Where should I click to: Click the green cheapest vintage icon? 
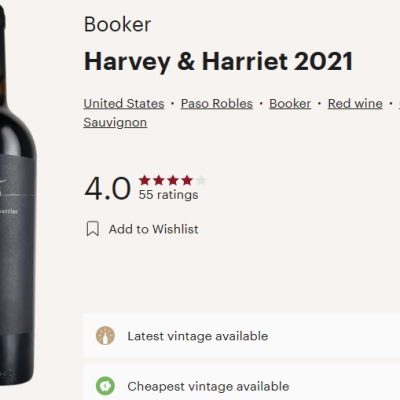105,386
